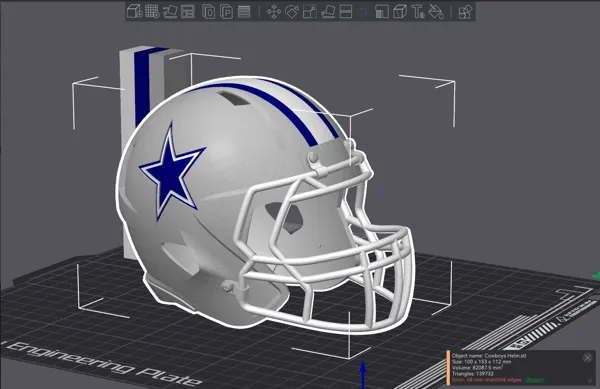Click the Auto orient icon

(170, 11)
